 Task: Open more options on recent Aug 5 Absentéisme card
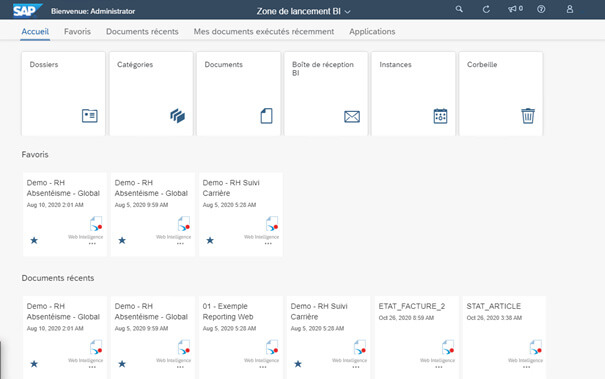click(x=180, y=367)
